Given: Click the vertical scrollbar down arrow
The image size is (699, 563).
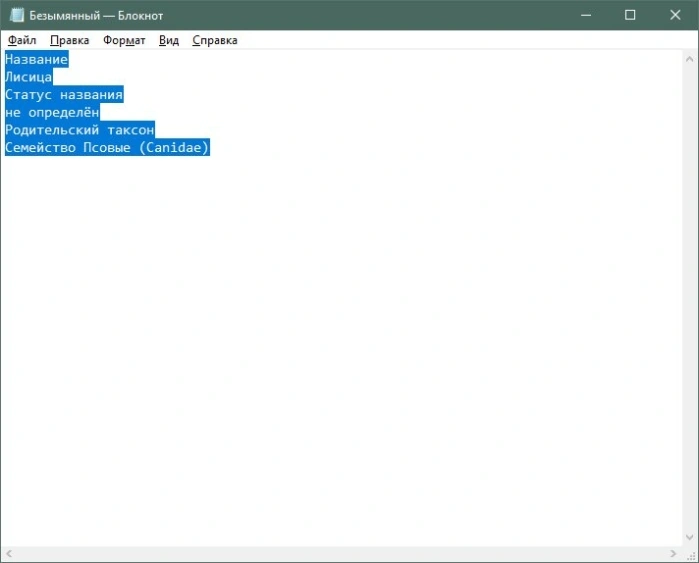Looking at the screenshot, I should coord(689,537).
